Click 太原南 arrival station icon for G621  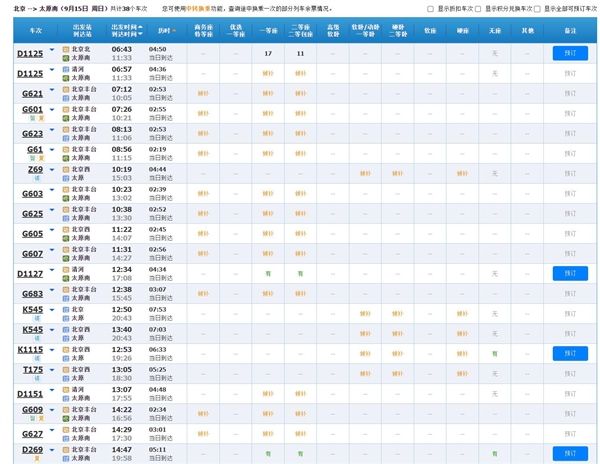(66, 98)
